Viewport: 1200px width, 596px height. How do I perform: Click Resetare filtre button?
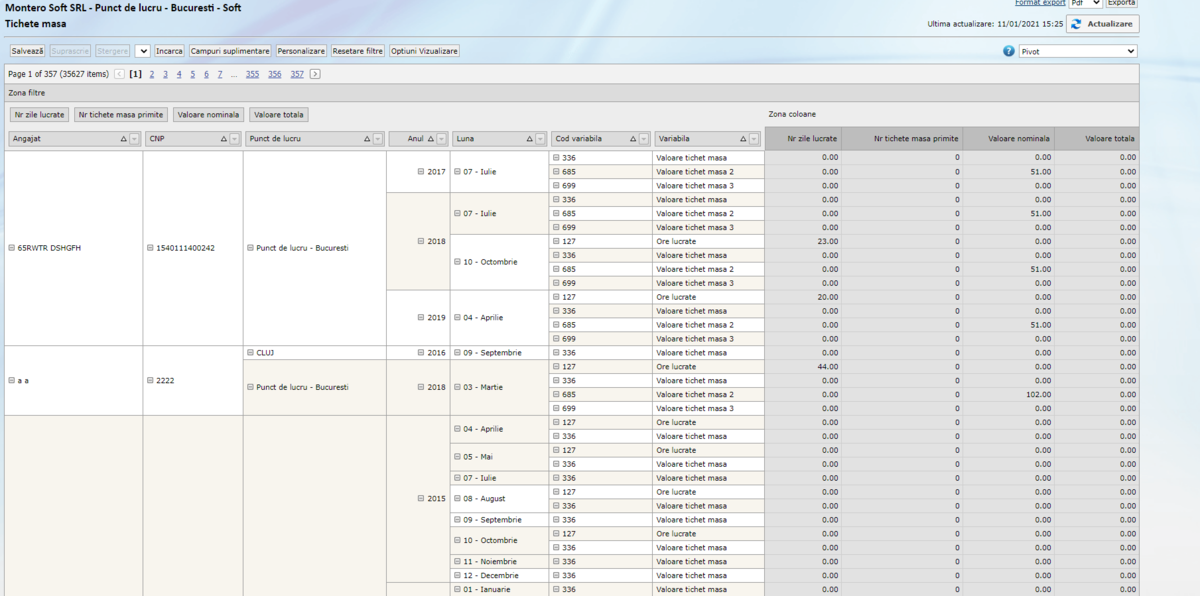coord(358,51)
